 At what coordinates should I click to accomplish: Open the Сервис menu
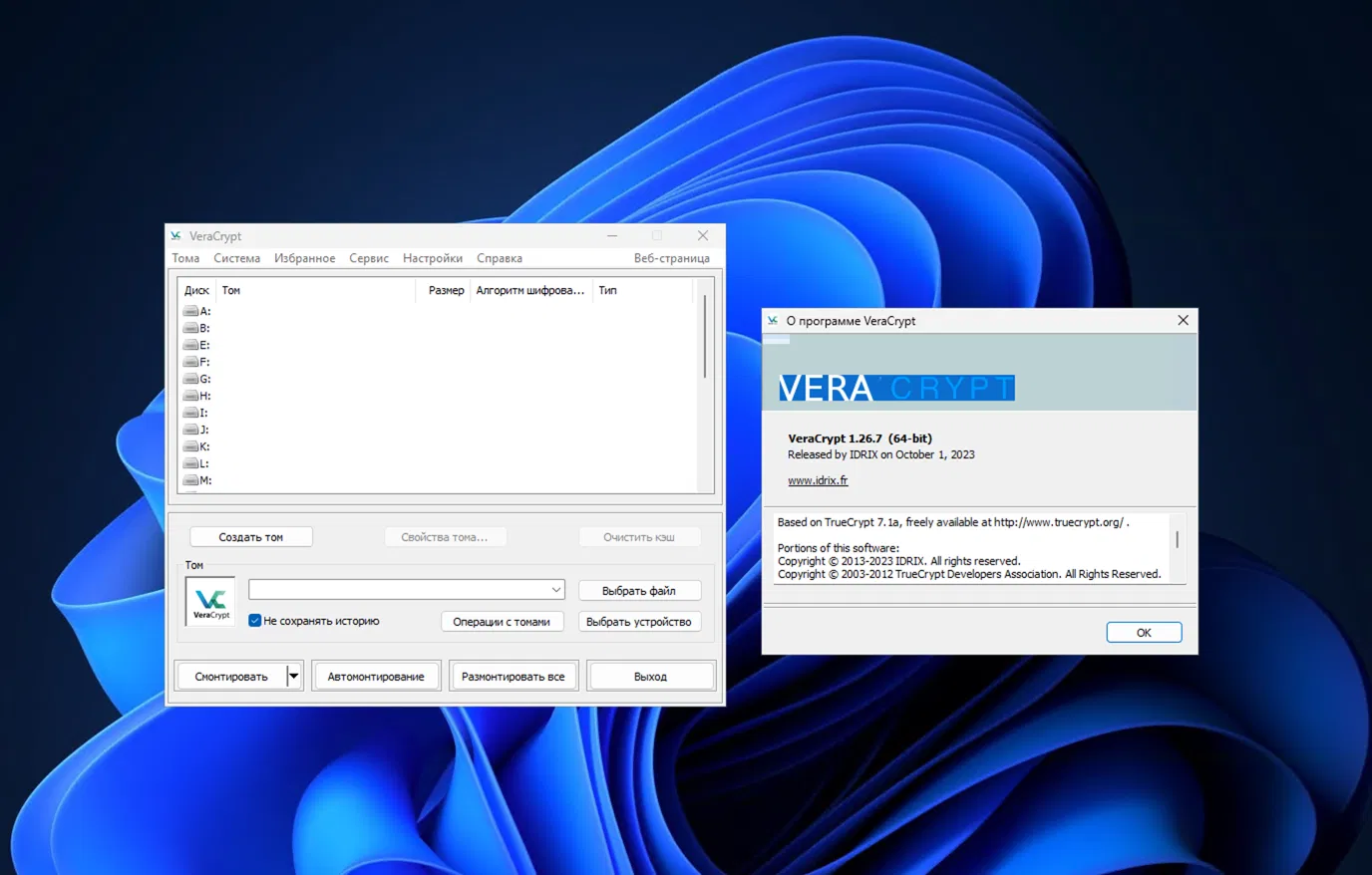point(369,259)
